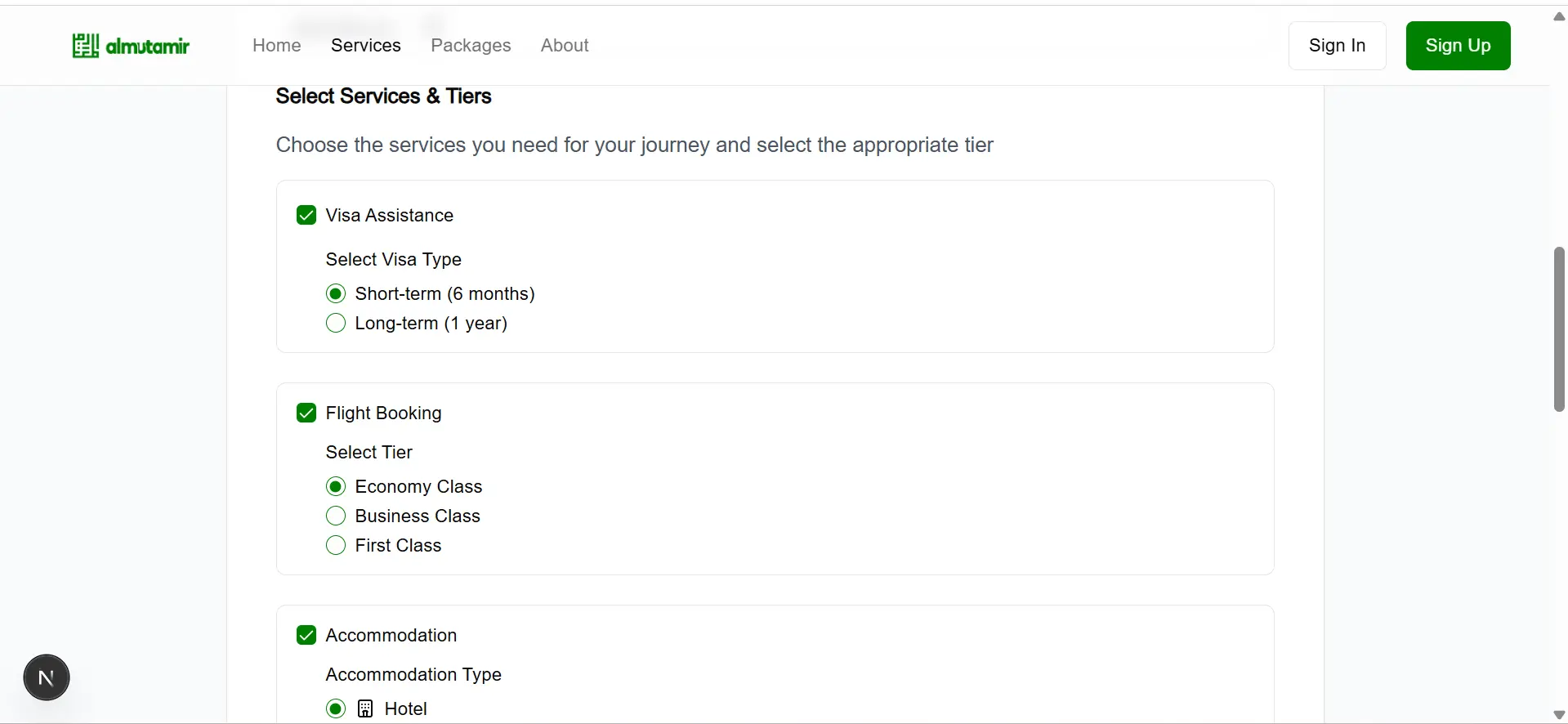Click the Sign In button

[1337, 46]
